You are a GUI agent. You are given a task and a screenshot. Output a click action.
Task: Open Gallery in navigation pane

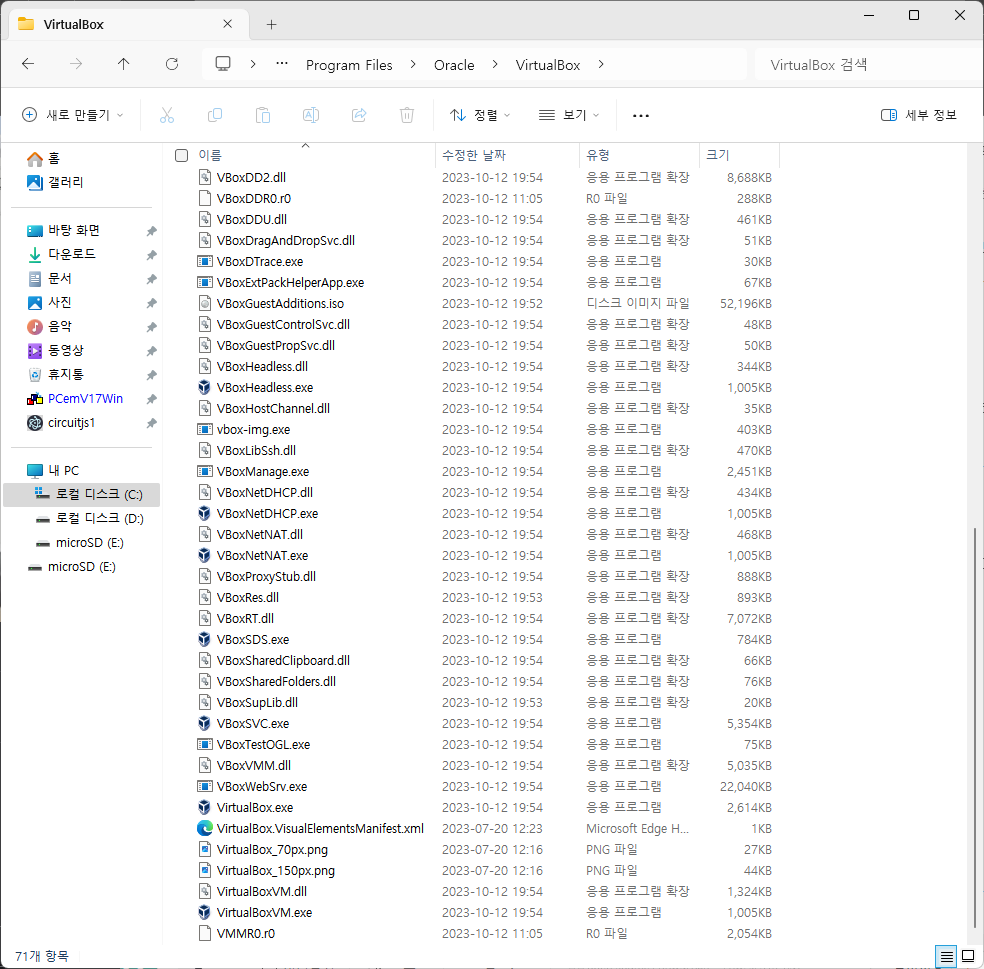[x=55, y=182]
